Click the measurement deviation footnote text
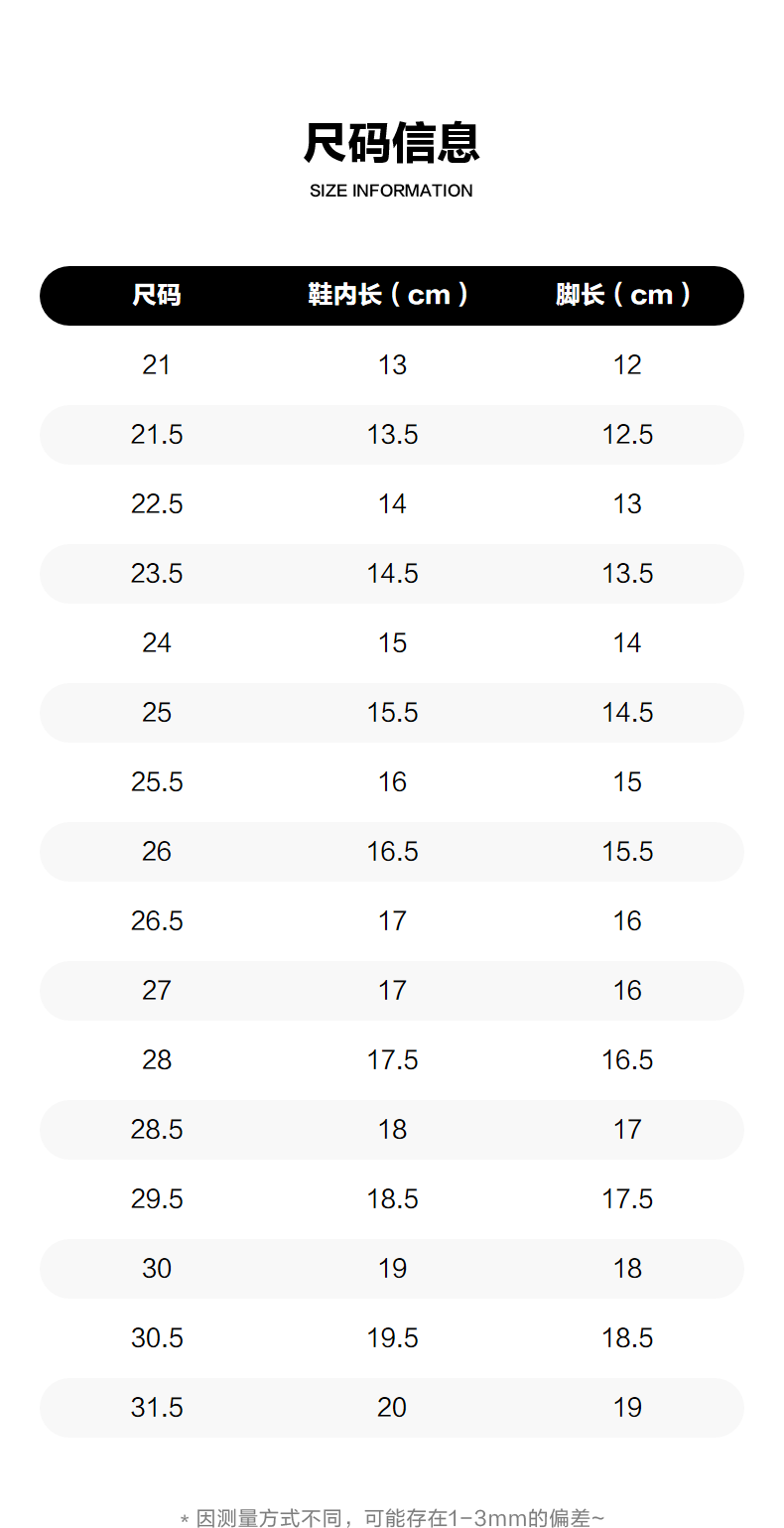 [392, 1518]
